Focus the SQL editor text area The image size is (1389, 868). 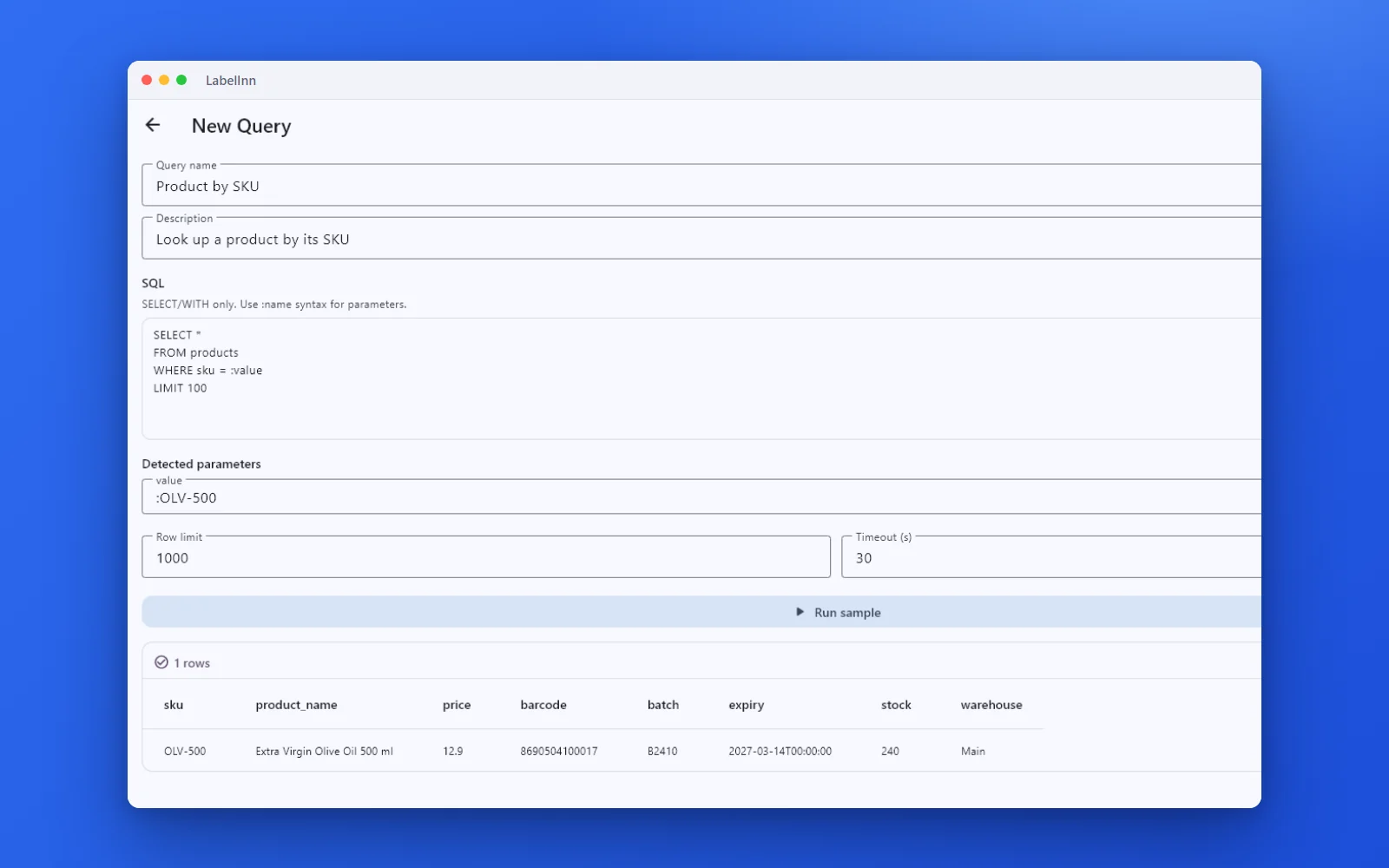point(701,378)
